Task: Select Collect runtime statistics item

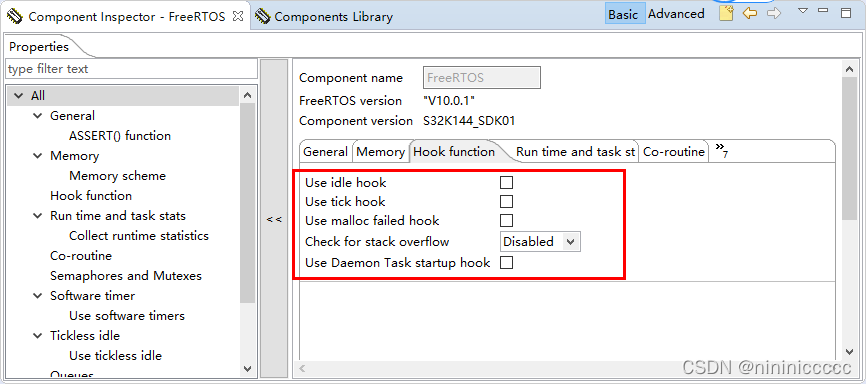Action: pyautogui.click(x=139, y=236)
